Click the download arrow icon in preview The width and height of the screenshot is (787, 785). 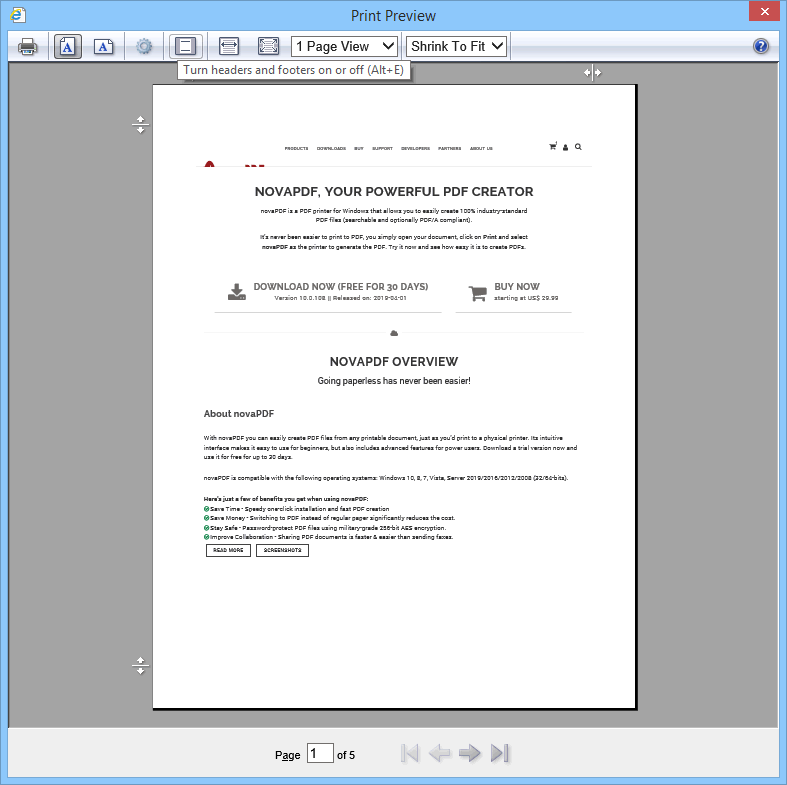[x=236, y=292]
